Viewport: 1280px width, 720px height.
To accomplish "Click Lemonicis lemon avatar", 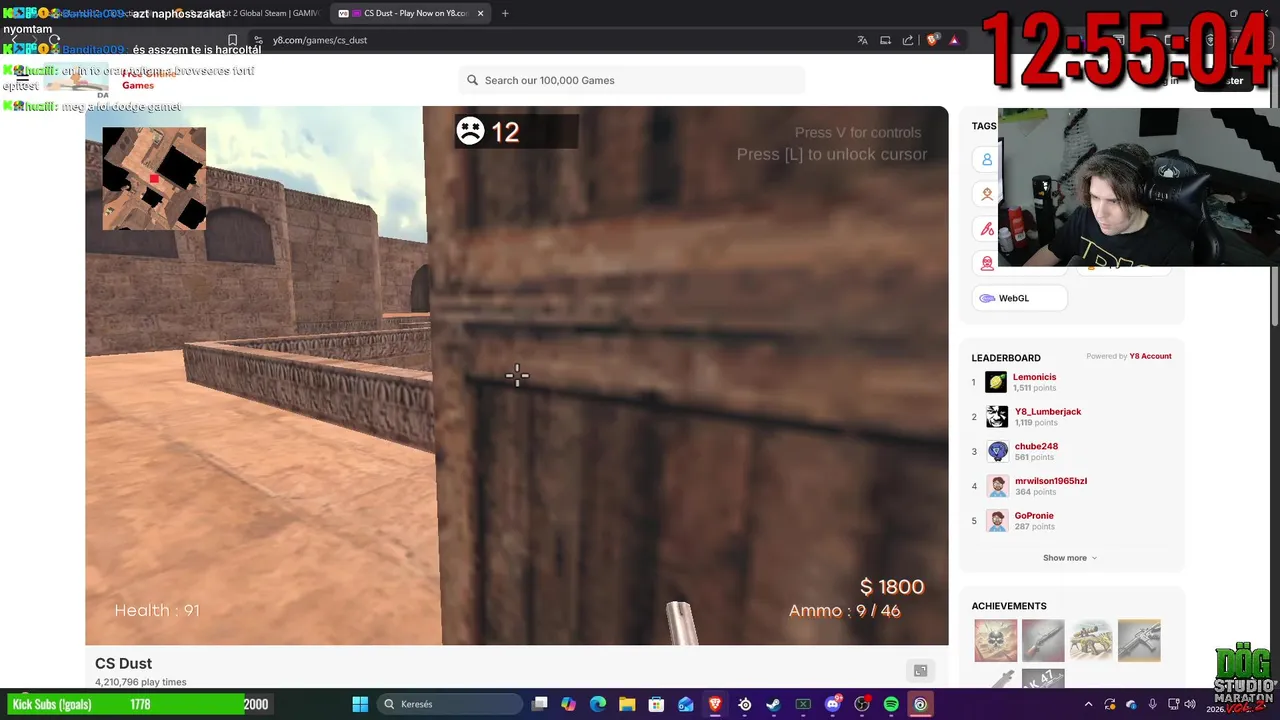I will point(996,382).
